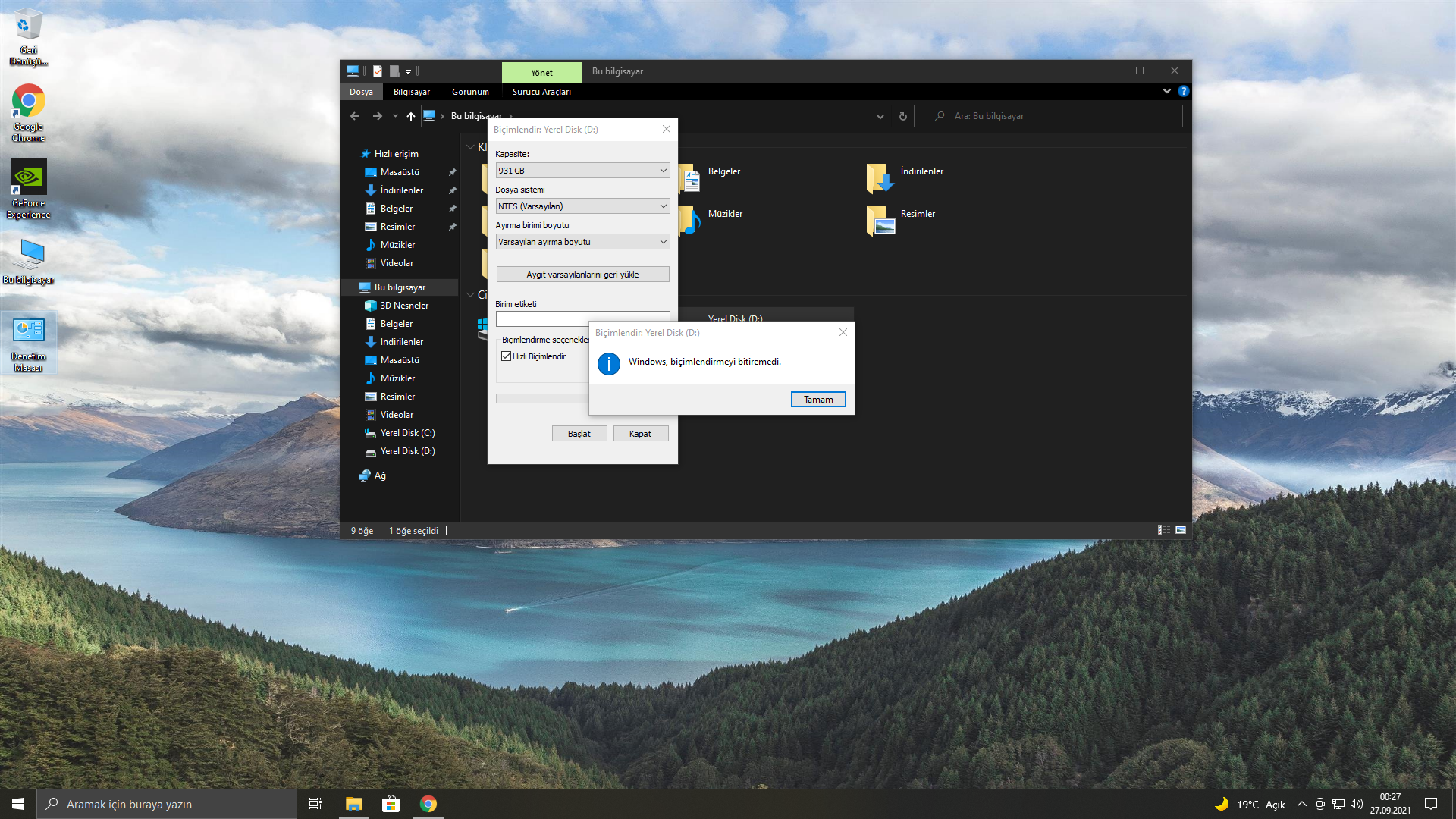Screen dimensions: 1456x819
Task: Expand the ribbon with the chevron
Action: pyautogui.click(x=1166, y=91)
